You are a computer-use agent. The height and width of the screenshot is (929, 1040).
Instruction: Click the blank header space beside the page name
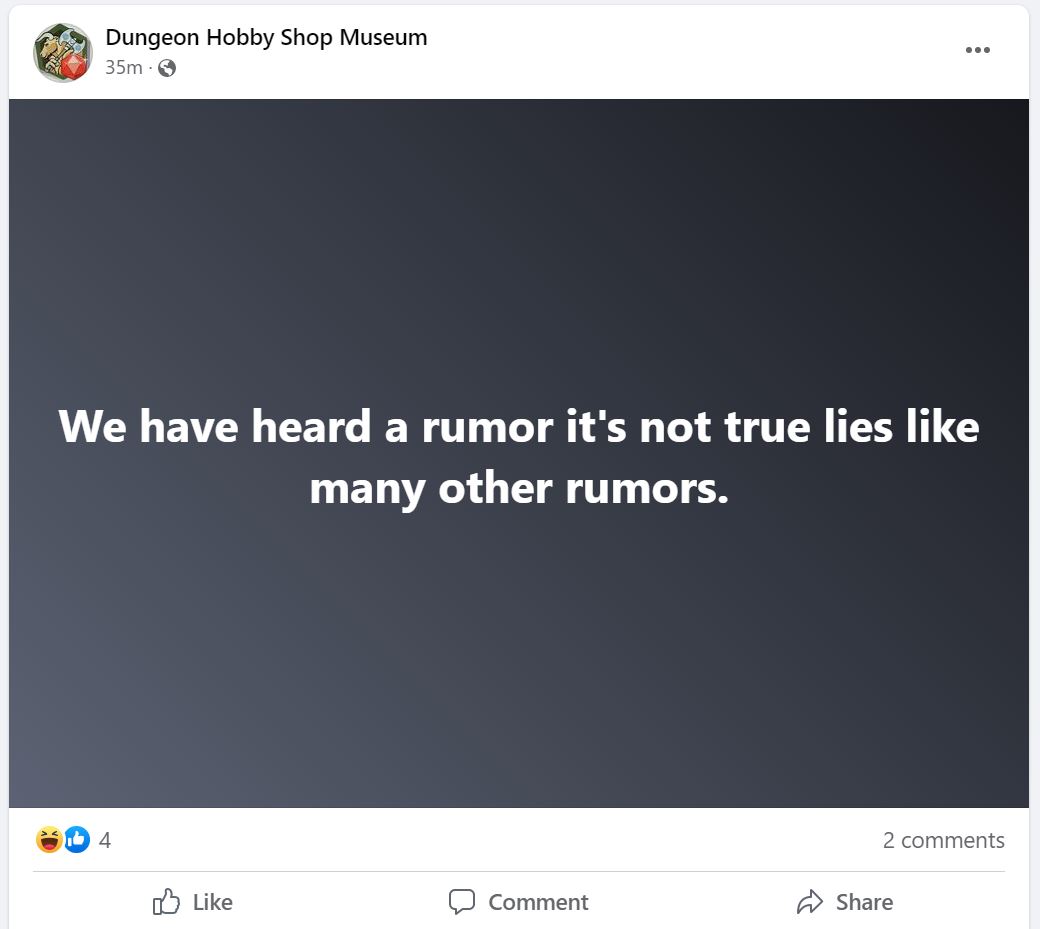tap(680, 50)
